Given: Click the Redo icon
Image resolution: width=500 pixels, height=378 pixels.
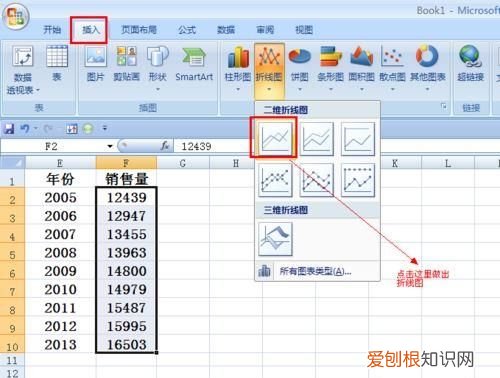Looking at the screenshot, I should click(49, 128).
